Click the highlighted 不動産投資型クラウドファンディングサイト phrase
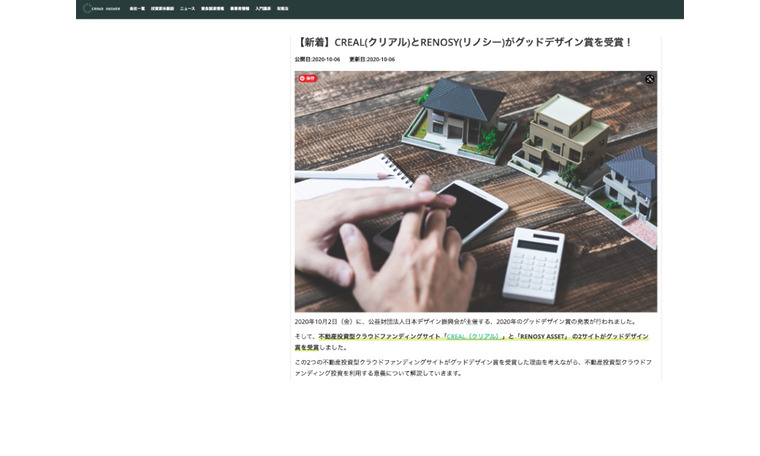760x456 pixels. tap(379, 337)
